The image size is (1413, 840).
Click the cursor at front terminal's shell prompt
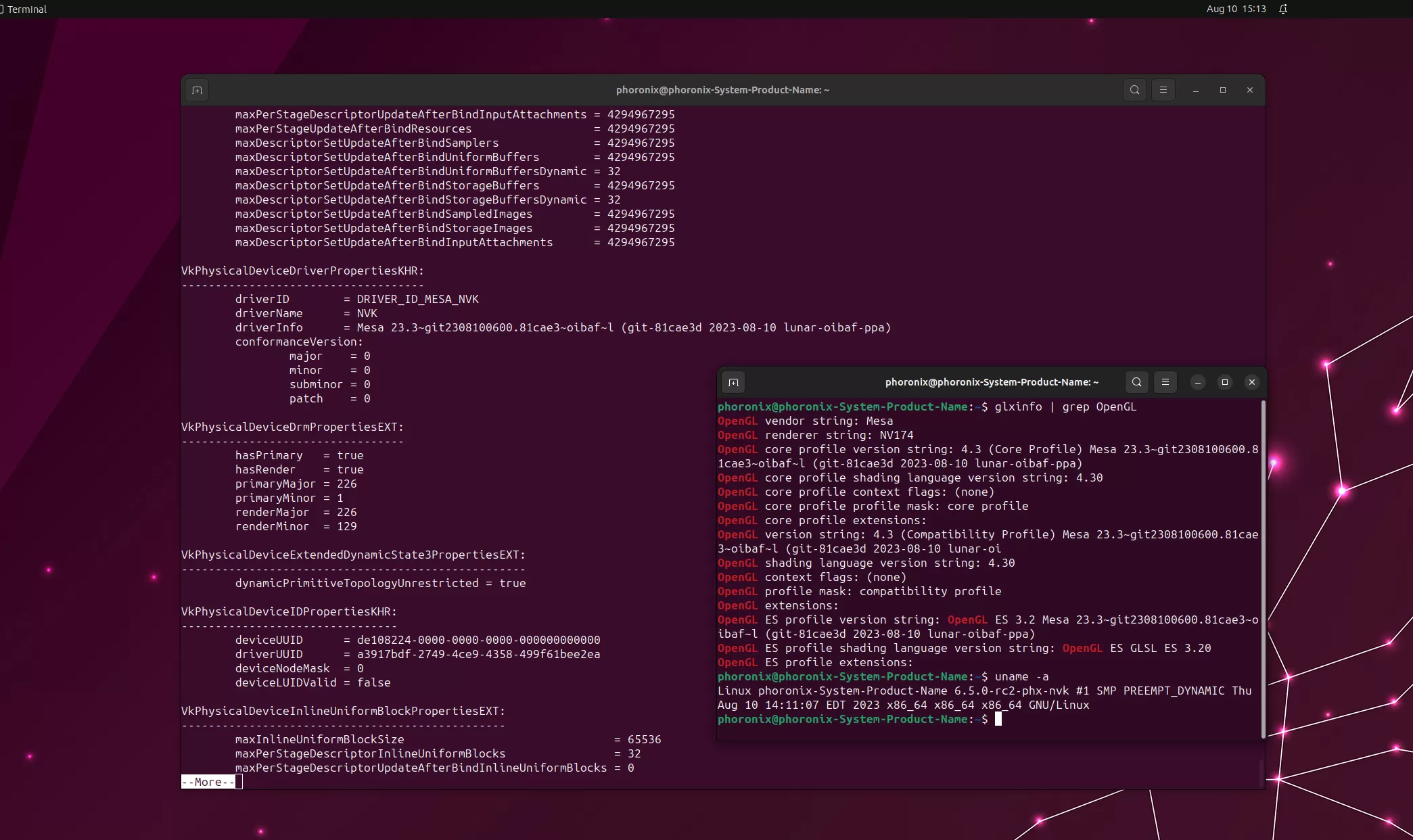pyautogui.click(x=998, y=719)
